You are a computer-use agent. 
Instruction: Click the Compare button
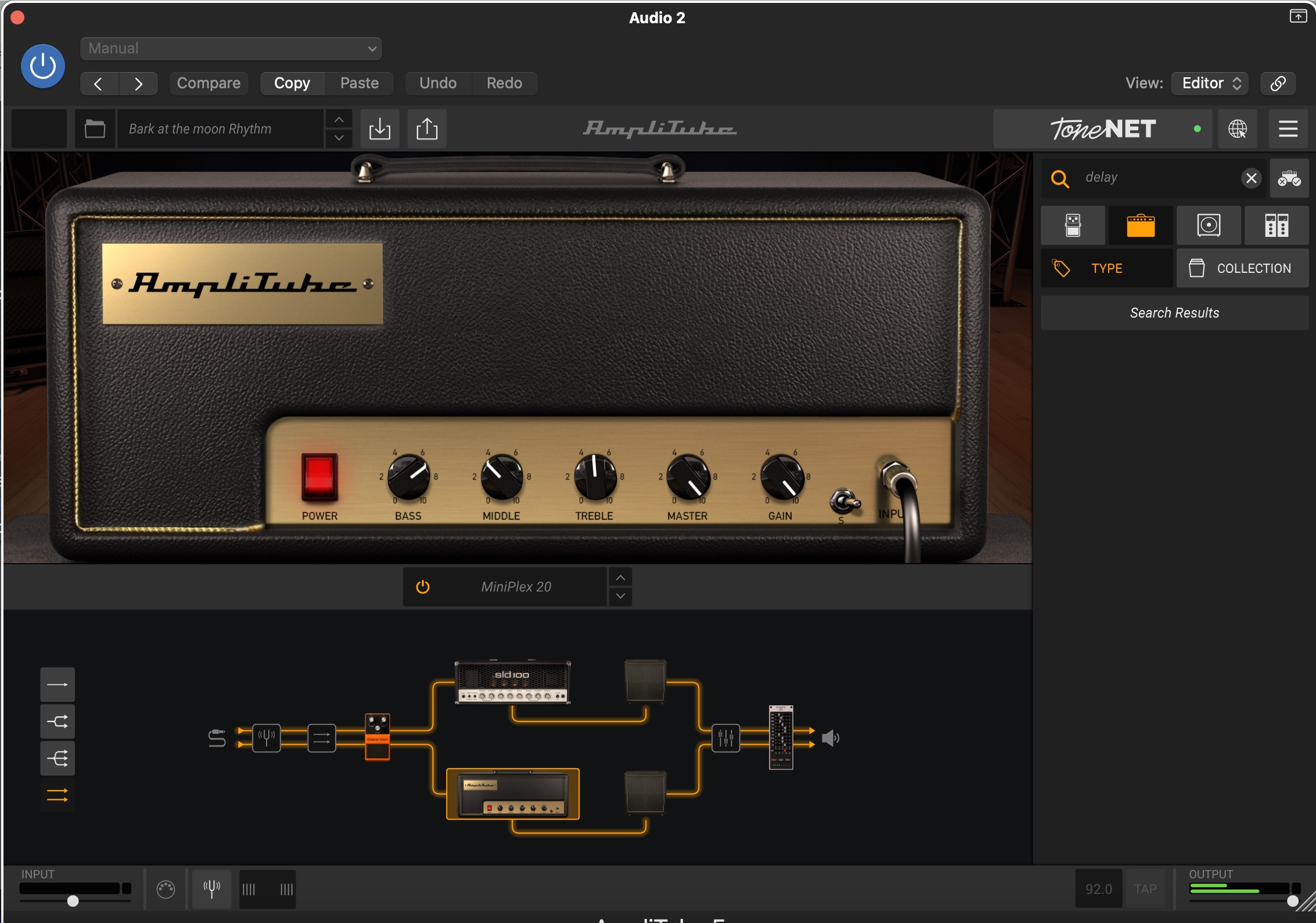[208, 83]
